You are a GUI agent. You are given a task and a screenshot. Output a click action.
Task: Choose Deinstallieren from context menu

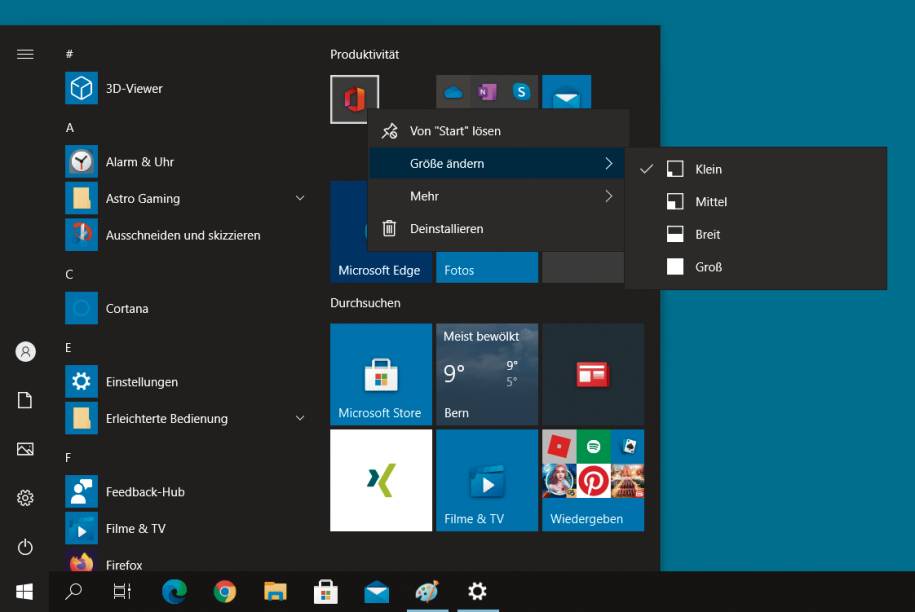pos(497,229)
